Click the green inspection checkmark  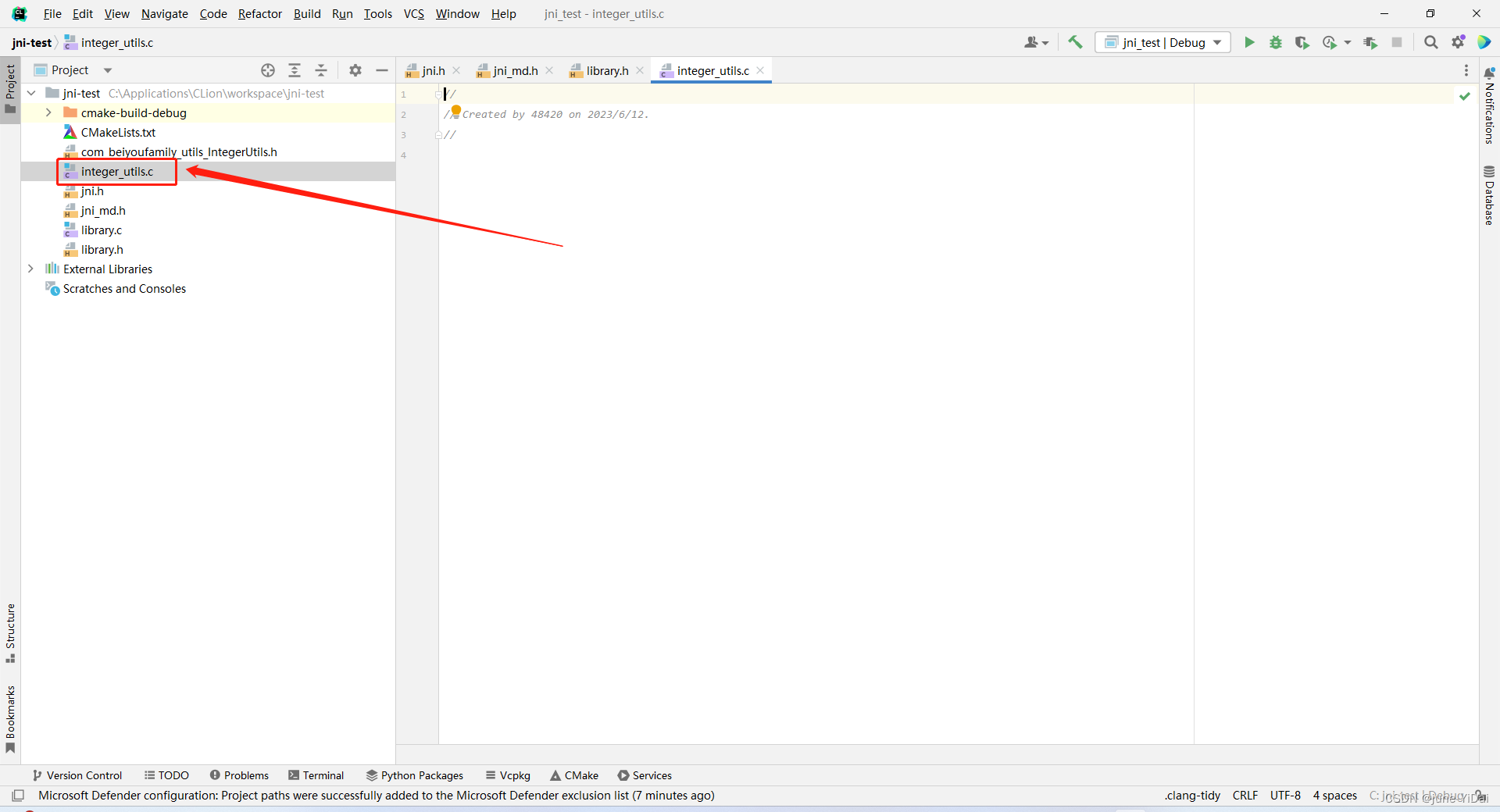[x=1465, y=95]
